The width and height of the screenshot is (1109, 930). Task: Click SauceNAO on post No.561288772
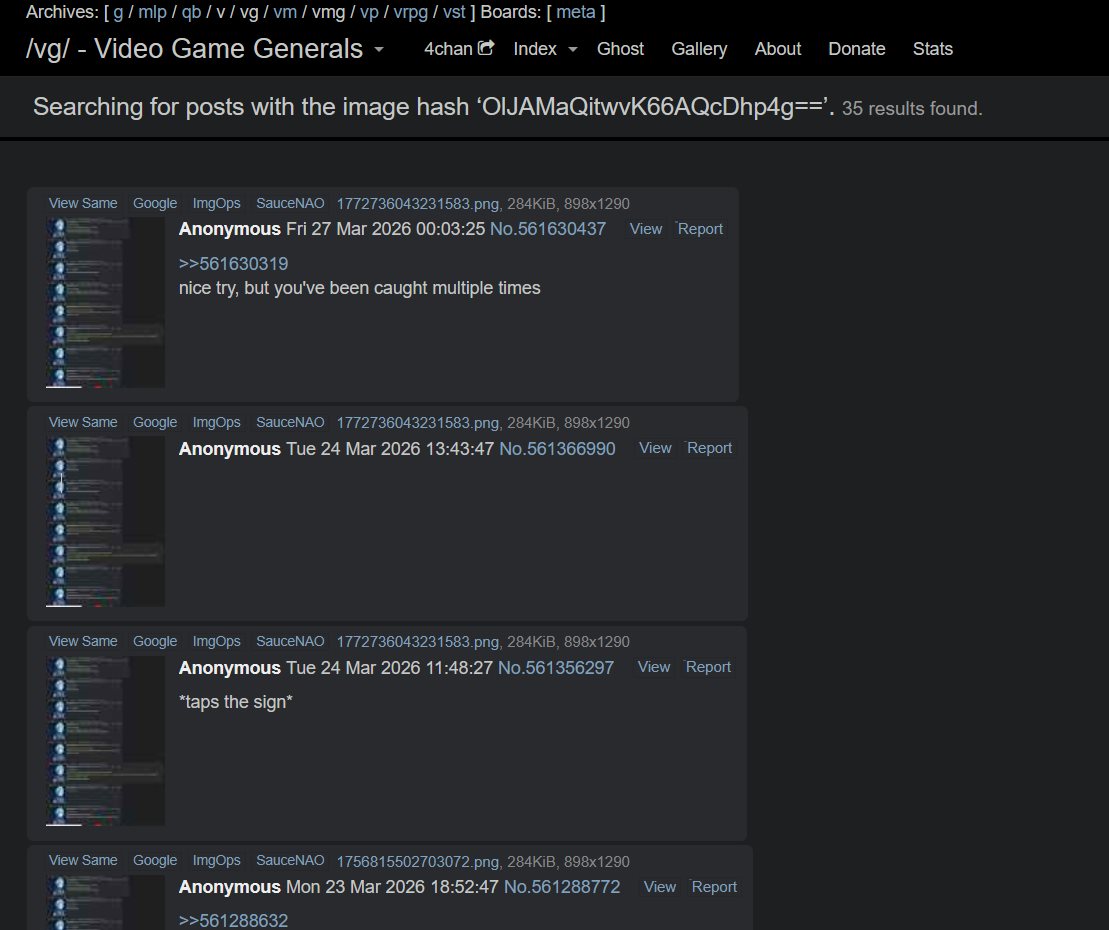point(290,861)
